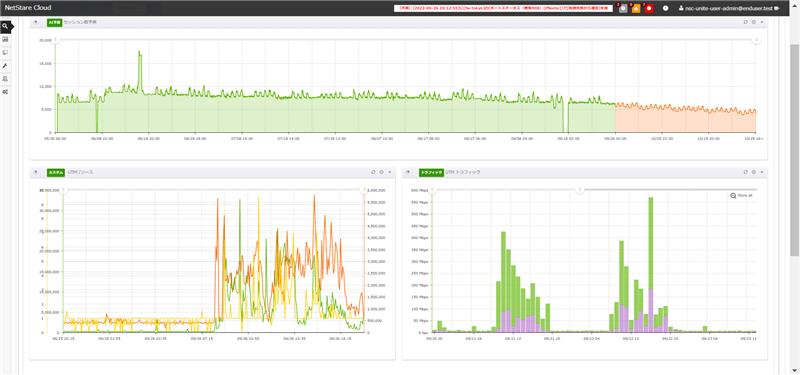800x375 pixels.
Task: Open the clock history icon in header
Action: (x=666, y=9)
